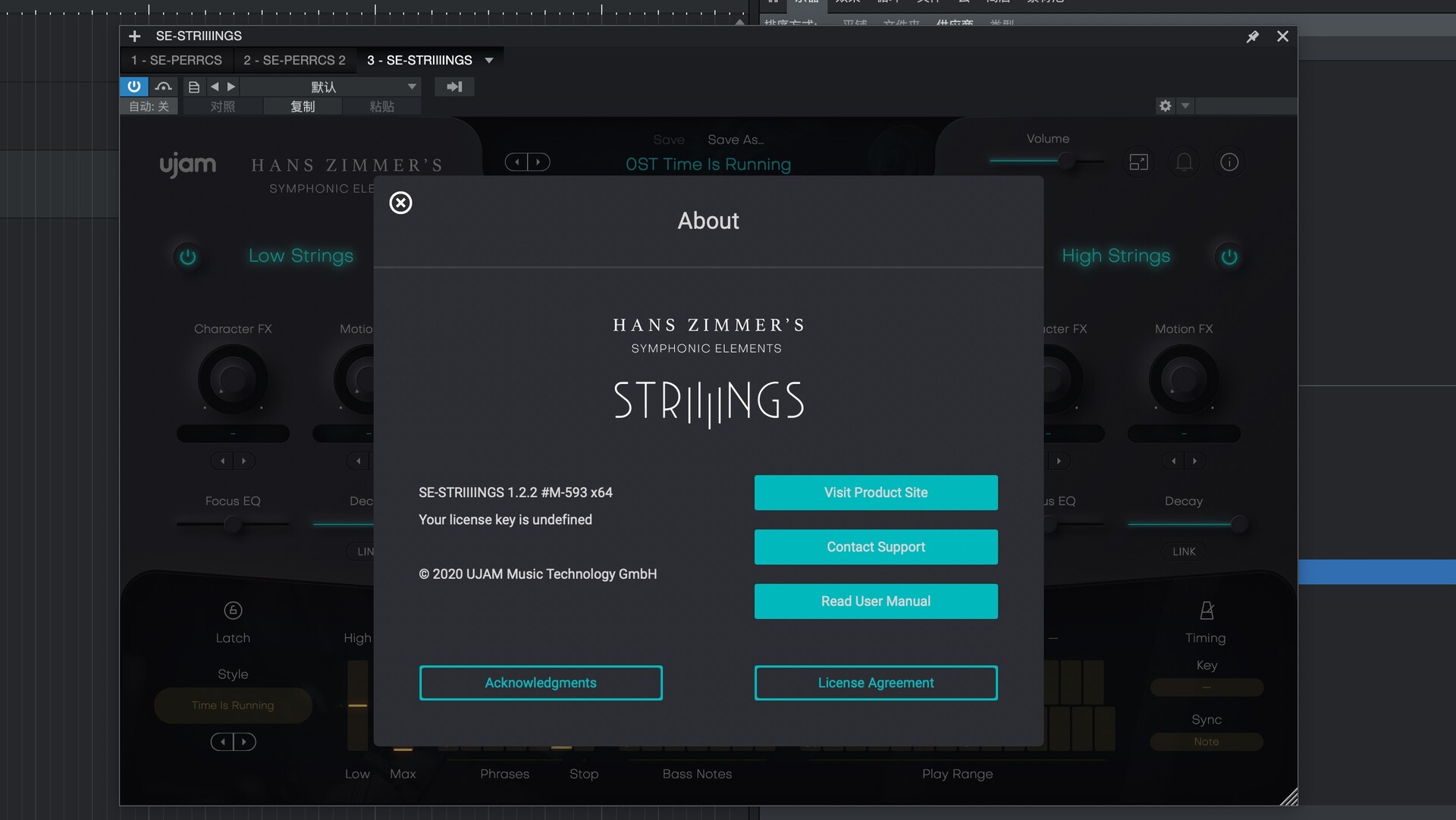Viewport: 1456px width, 820px height.
Task: Toggle the 自动: 关 automation button
Action: [x=149, y=107]
